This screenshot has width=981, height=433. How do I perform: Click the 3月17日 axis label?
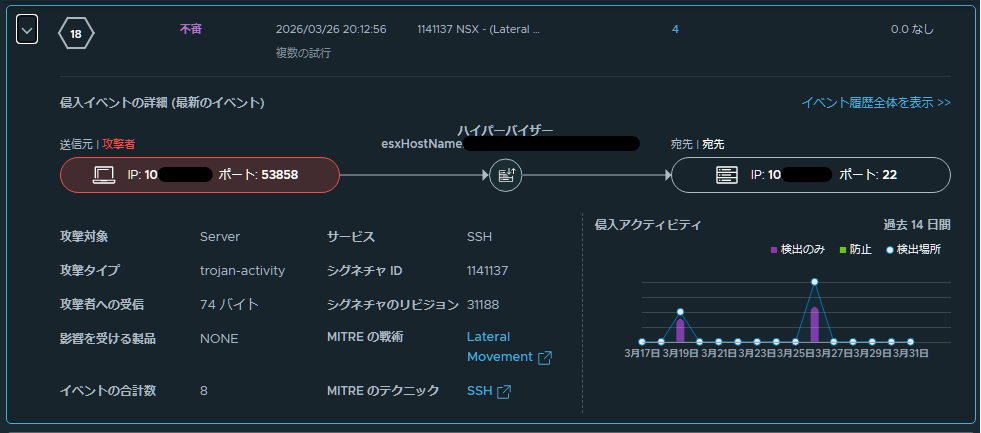click(642, 353)
